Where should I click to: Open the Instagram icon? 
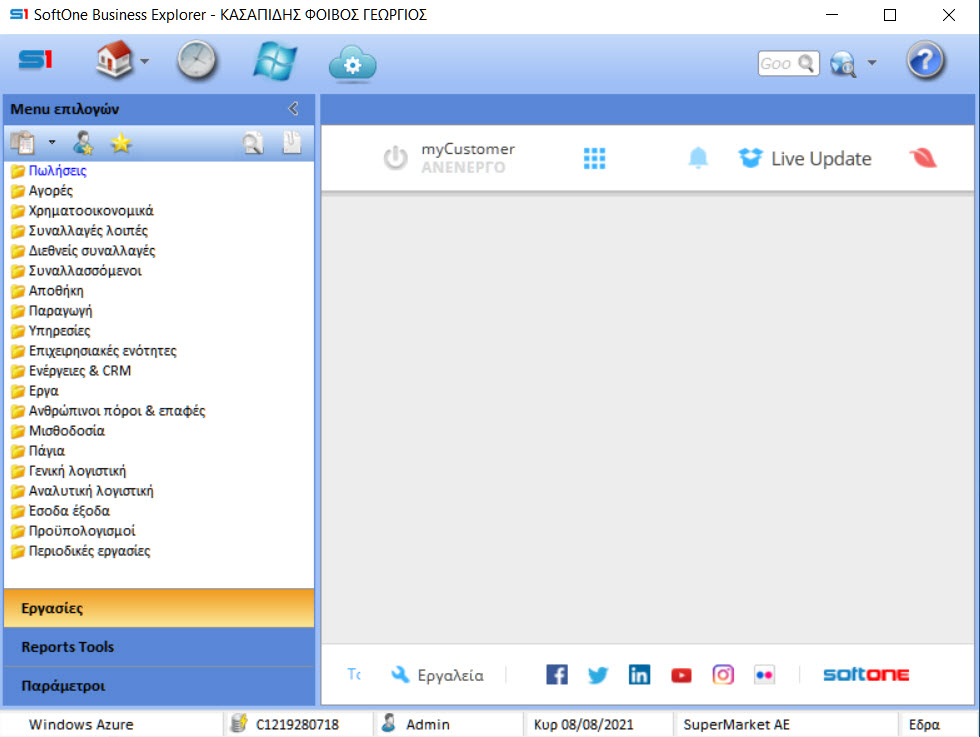pos(723,674)
